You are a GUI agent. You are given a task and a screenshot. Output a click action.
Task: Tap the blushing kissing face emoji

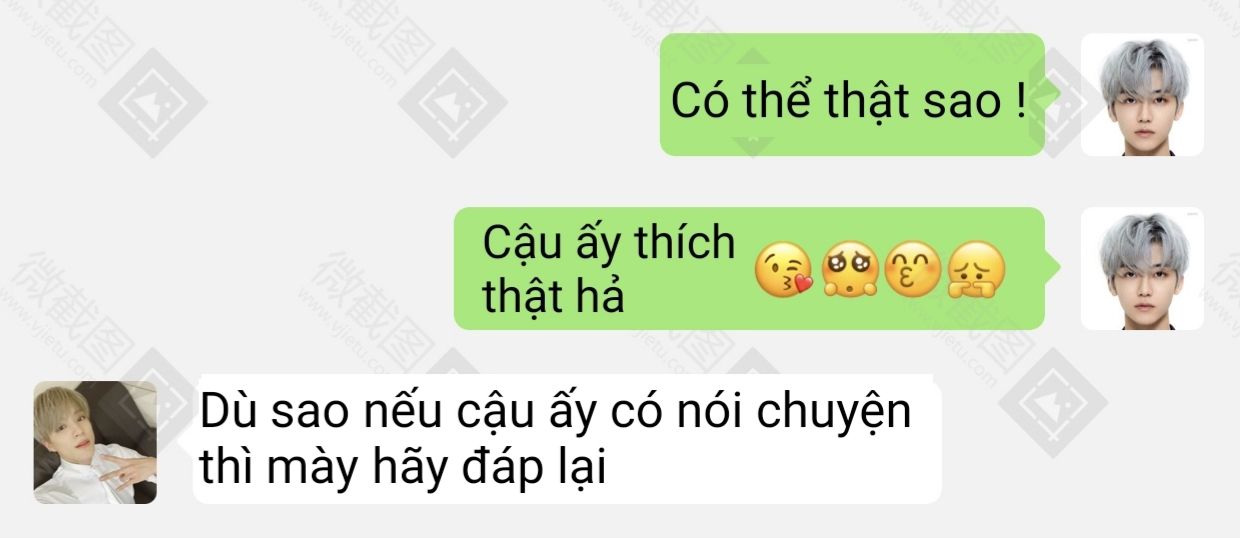pyautogui.click(x=913, y=269)
